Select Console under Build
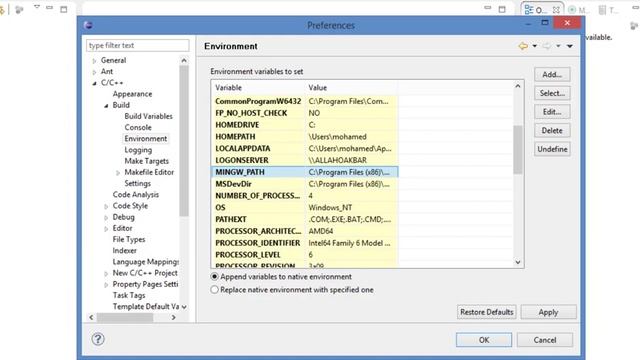640x360 pixels. tap(138, 127)
